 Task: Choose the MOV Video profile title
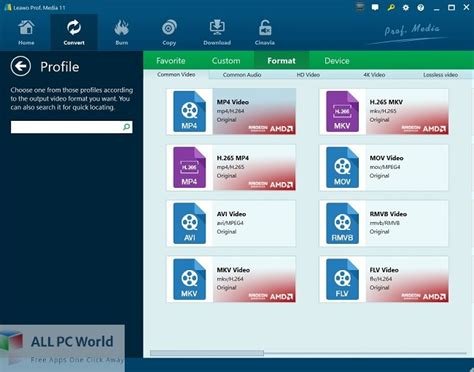point(386,158)
